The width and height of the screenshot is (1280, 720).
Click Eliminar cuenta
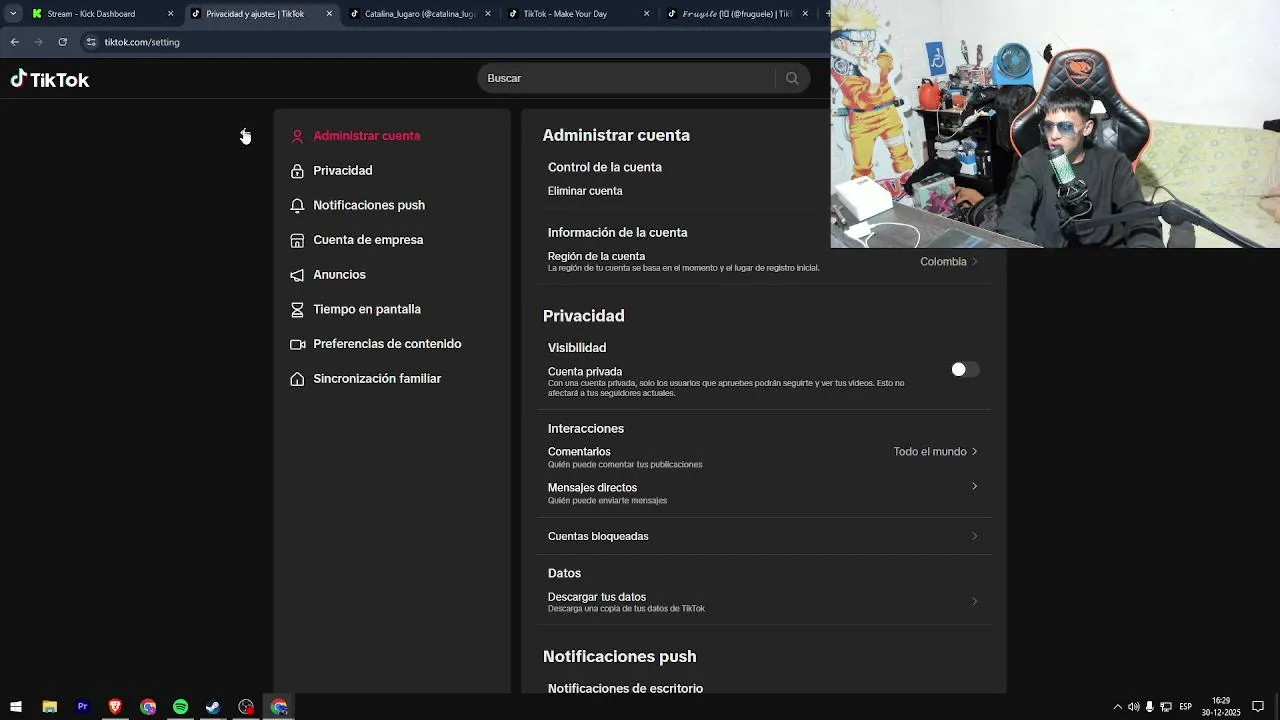click(x=585, y=191)
